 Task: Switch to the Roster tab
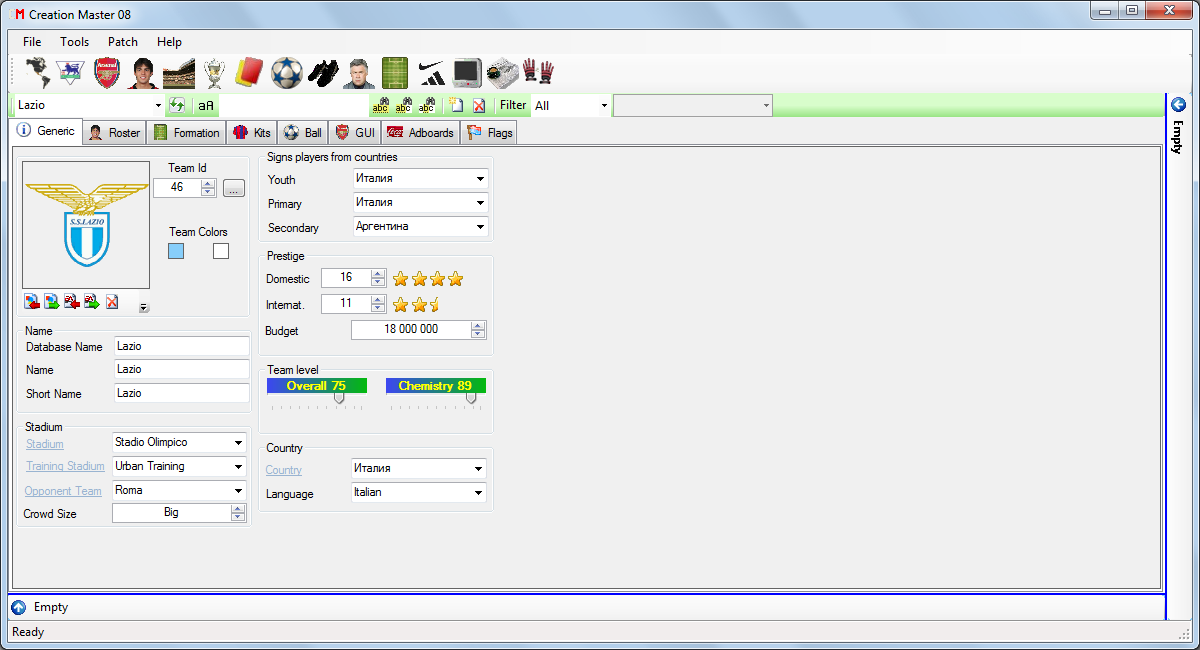pos(115,133)
